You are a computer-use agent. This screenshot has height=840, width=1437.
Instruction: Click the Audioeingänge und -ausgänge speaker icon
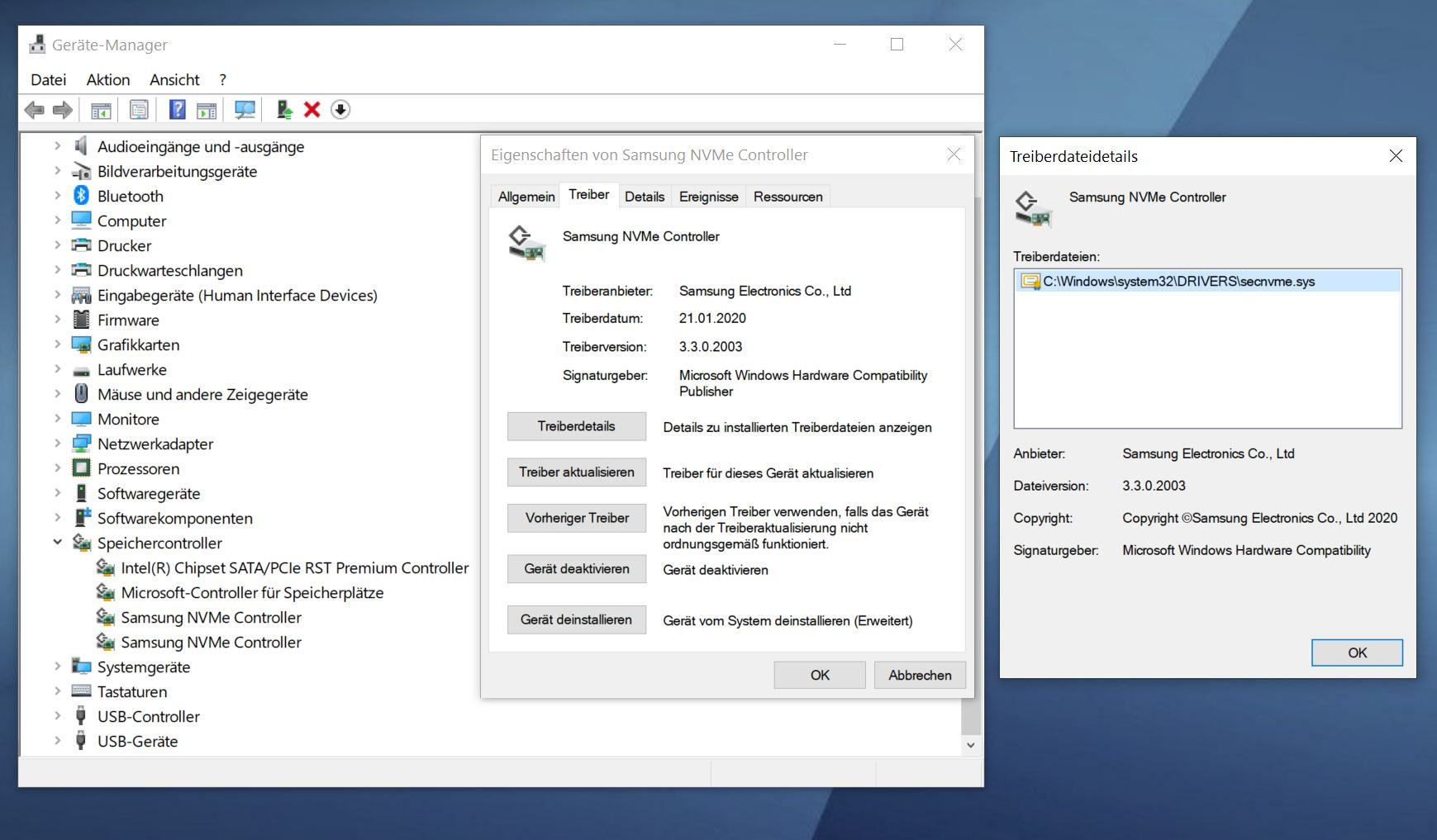pyautogui.click(x=81, y=146)
